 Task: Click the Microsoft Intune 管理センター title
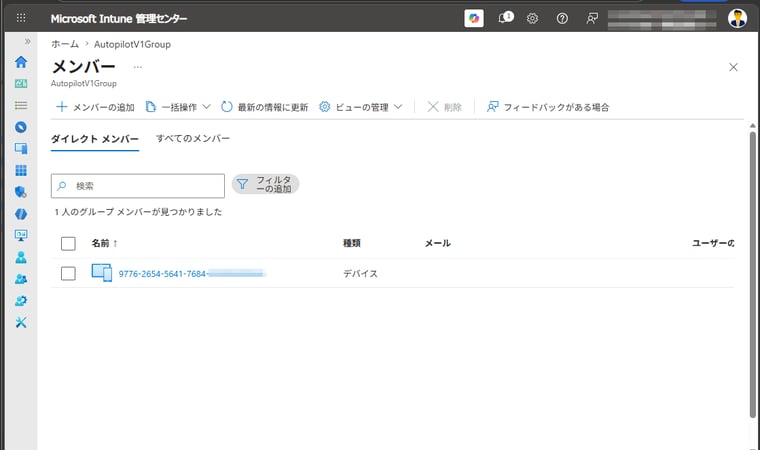(119, 18)
